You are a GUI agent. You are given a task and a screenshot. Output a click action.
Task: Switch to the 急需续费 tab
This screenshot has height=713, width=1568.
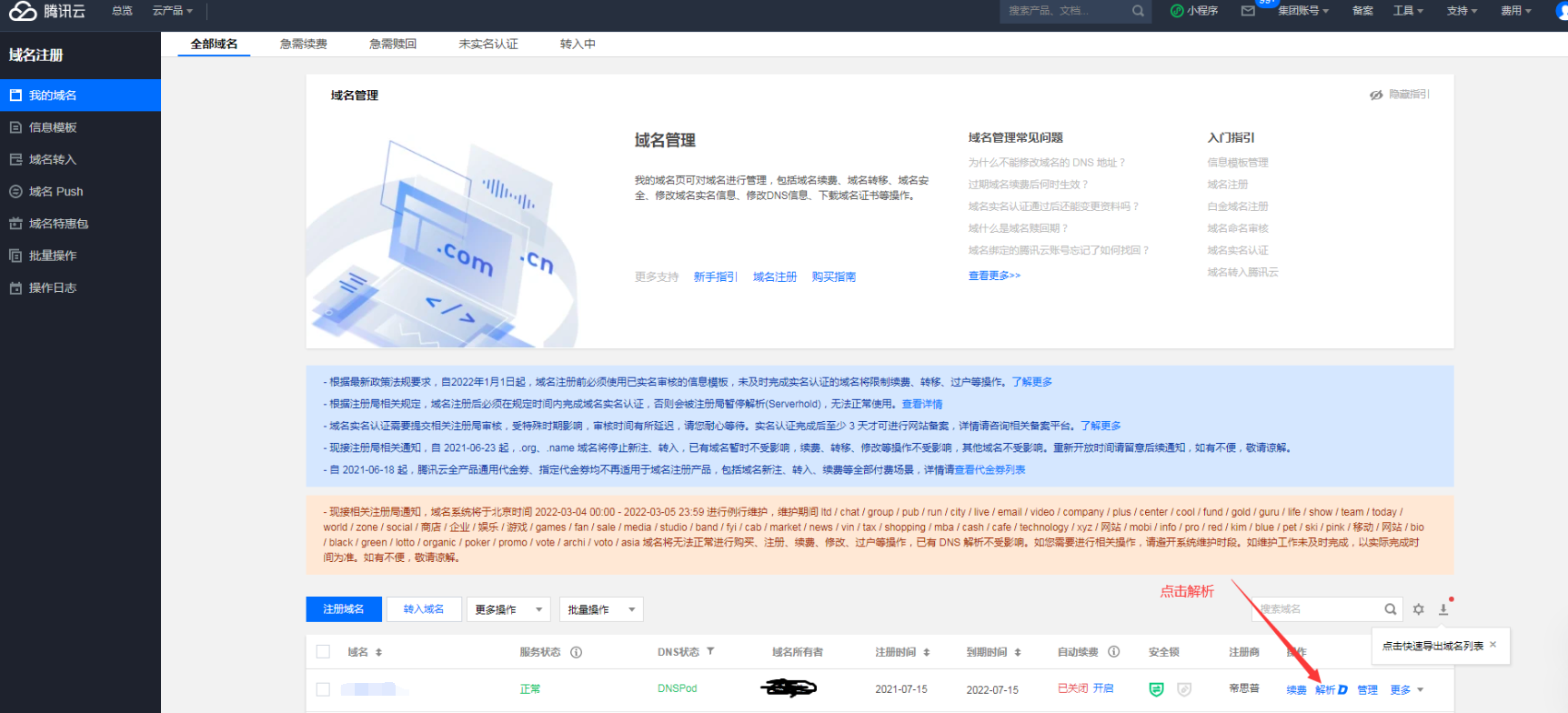point(304,44)
